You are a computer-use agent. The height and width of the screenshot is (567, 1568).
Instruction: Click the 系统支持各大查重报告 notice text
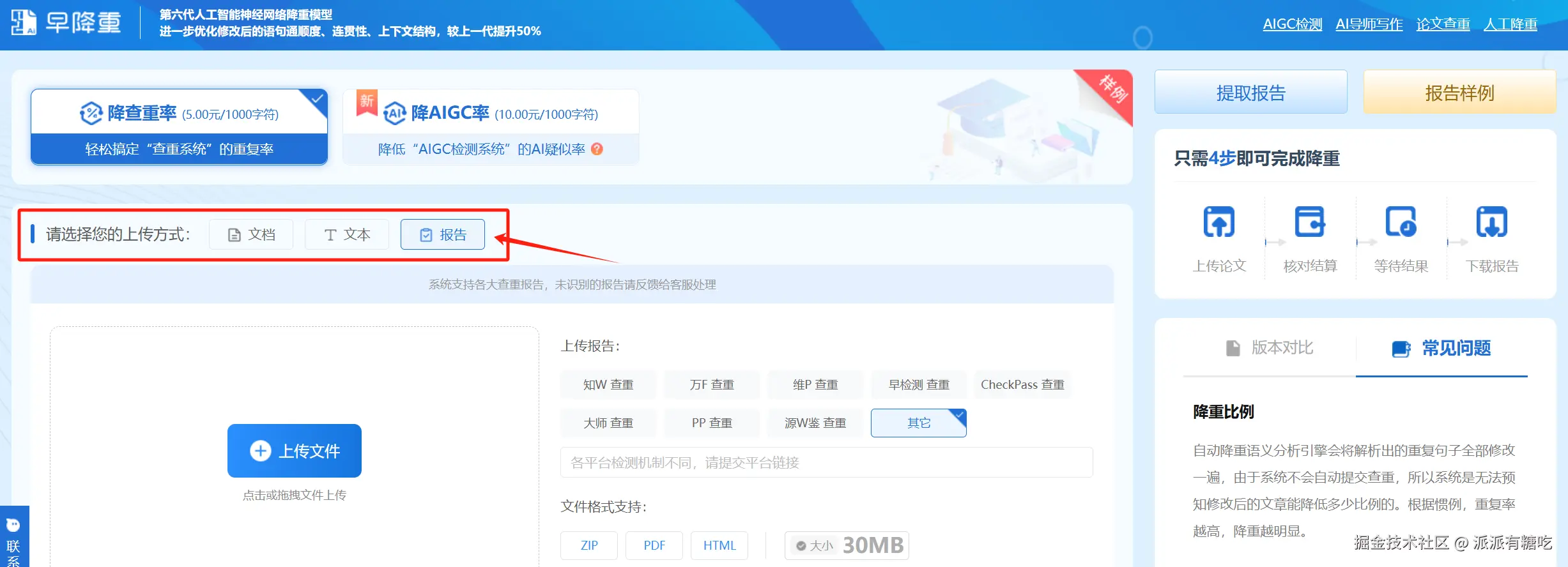(x=572, y=284)
